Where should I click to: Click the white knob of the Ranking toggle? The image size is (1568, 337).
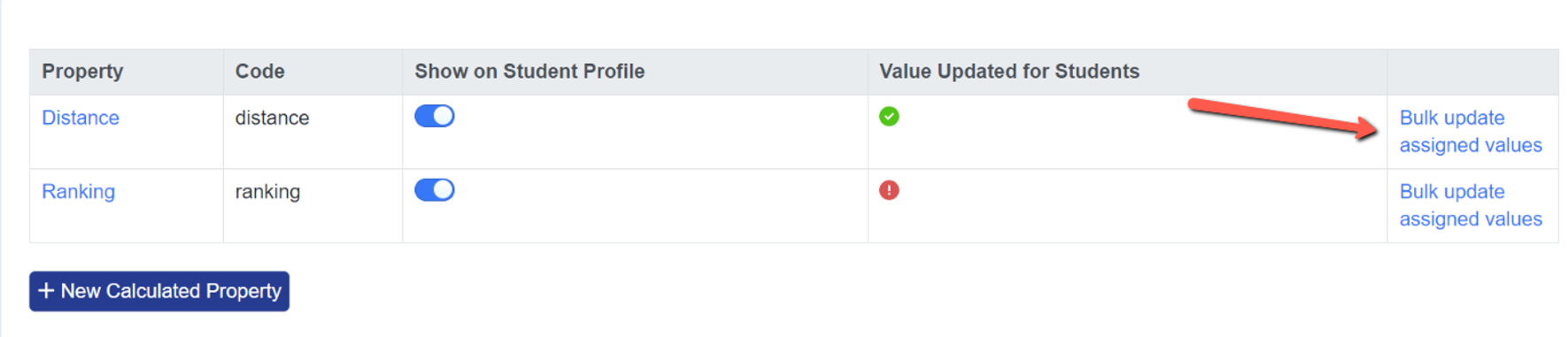(x=444, y=190)
